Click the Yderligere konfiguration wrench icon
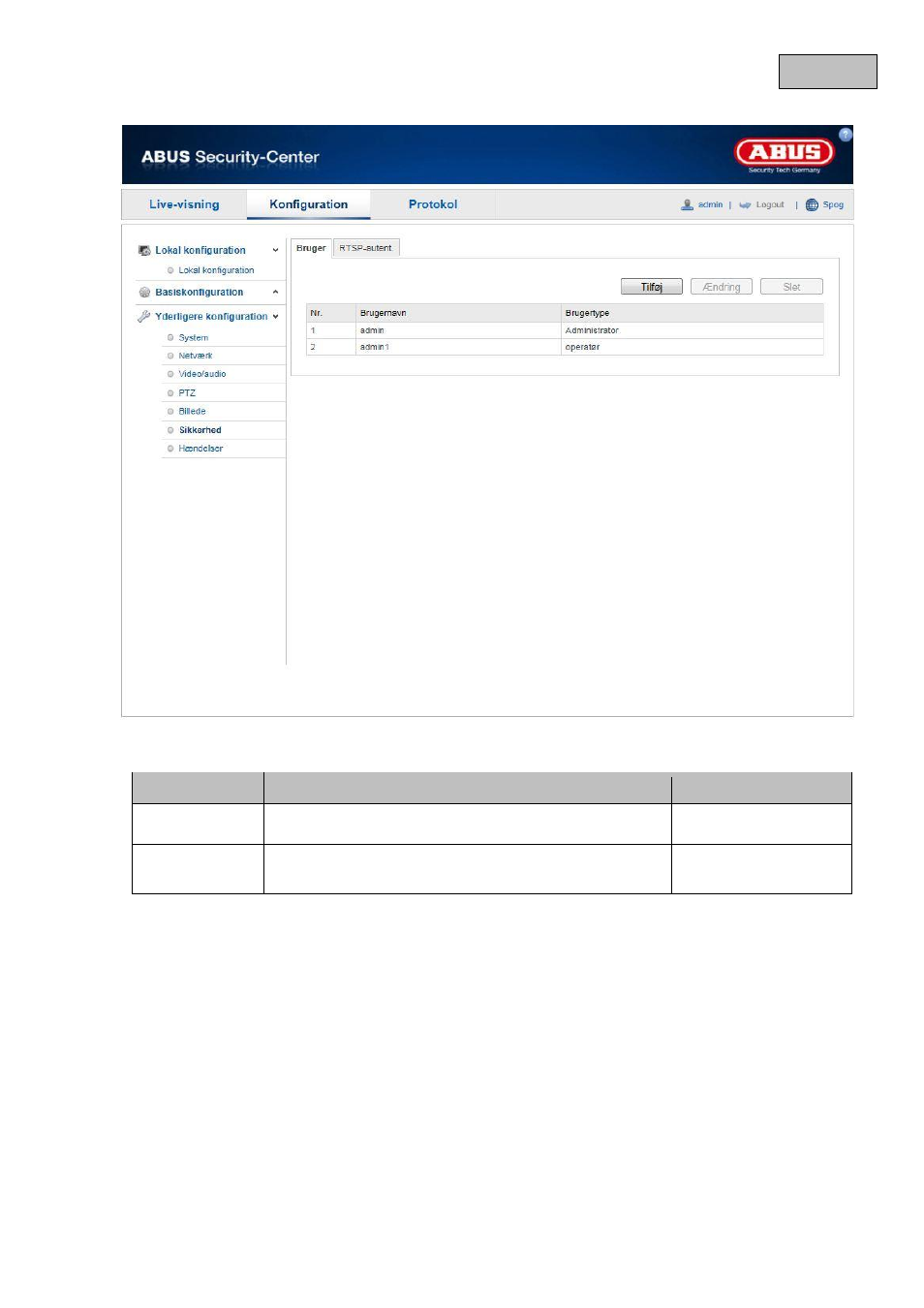The height and width of the screenshot is (1308, 924). point(144,316)
